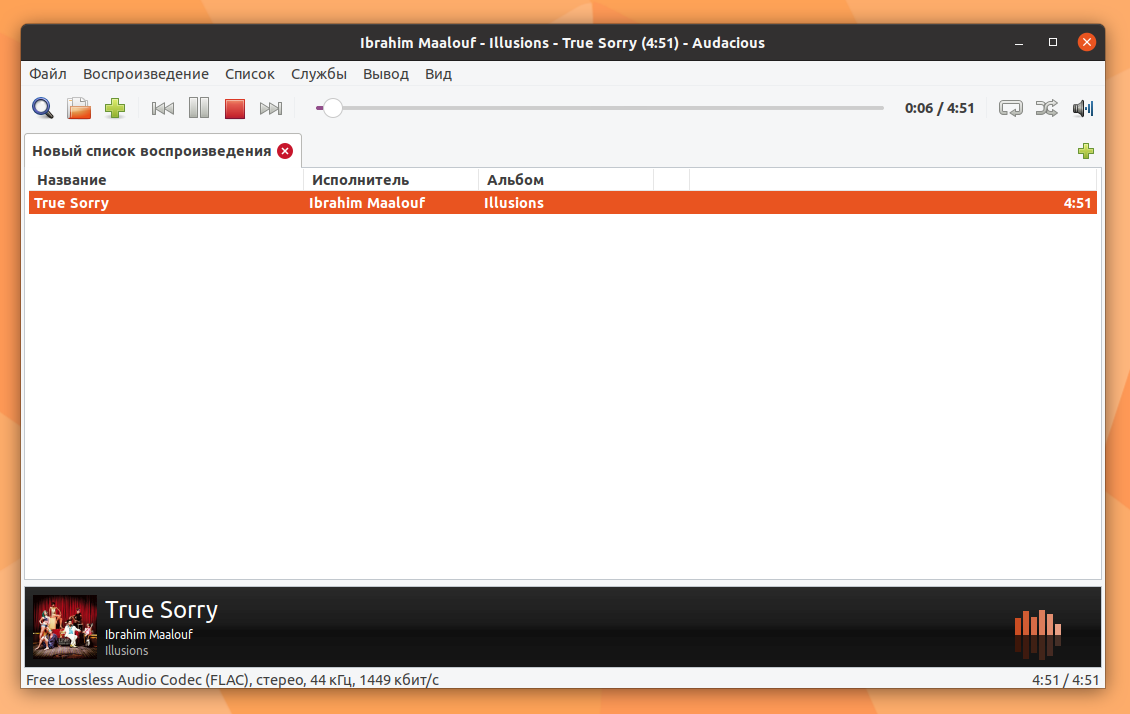The width and height of the screenshot is (1130, 714).
Task: Click the spectrum visualizer bars
Action: coord(1038,633)
